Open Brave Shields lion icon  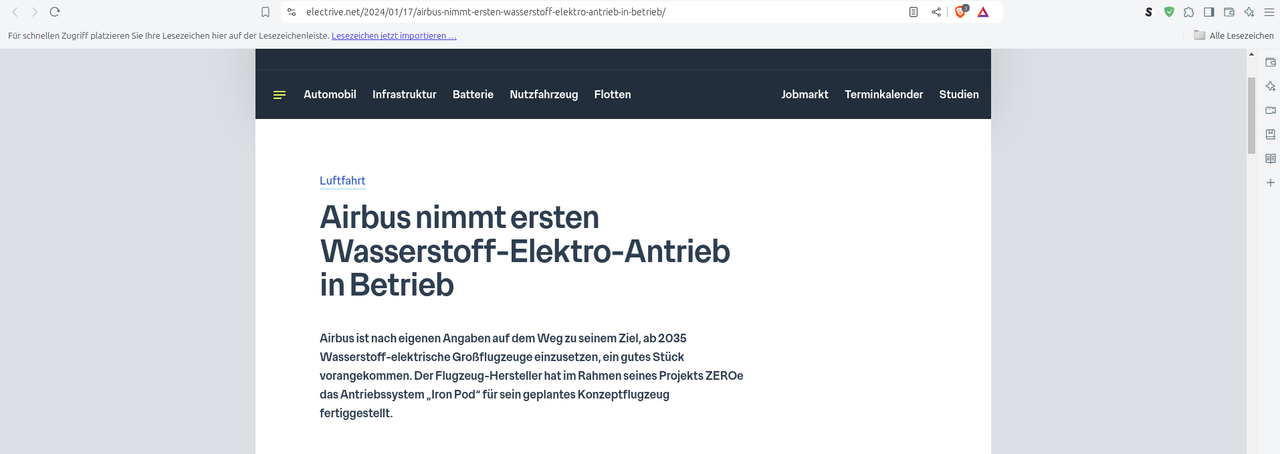pyautogui.click(x=961, y=12)
